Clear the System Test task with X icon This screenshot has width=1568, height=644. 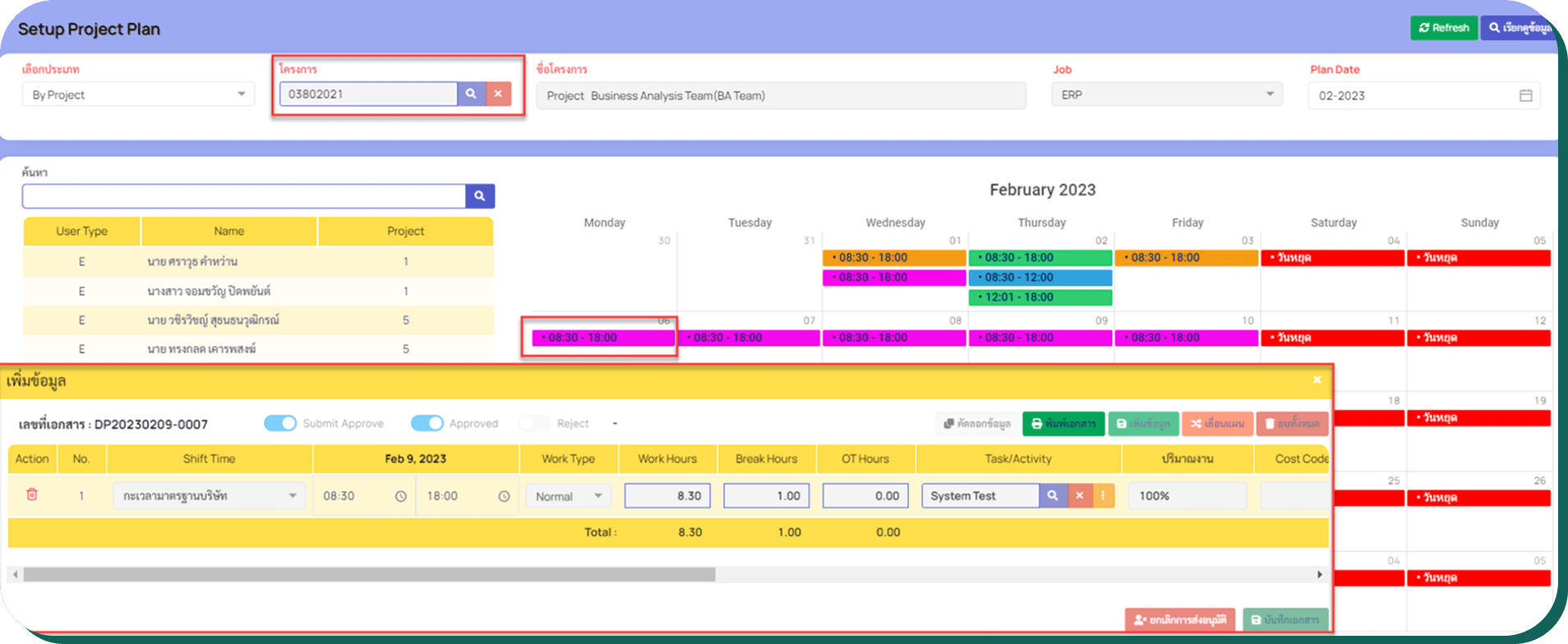[1080, 495]
